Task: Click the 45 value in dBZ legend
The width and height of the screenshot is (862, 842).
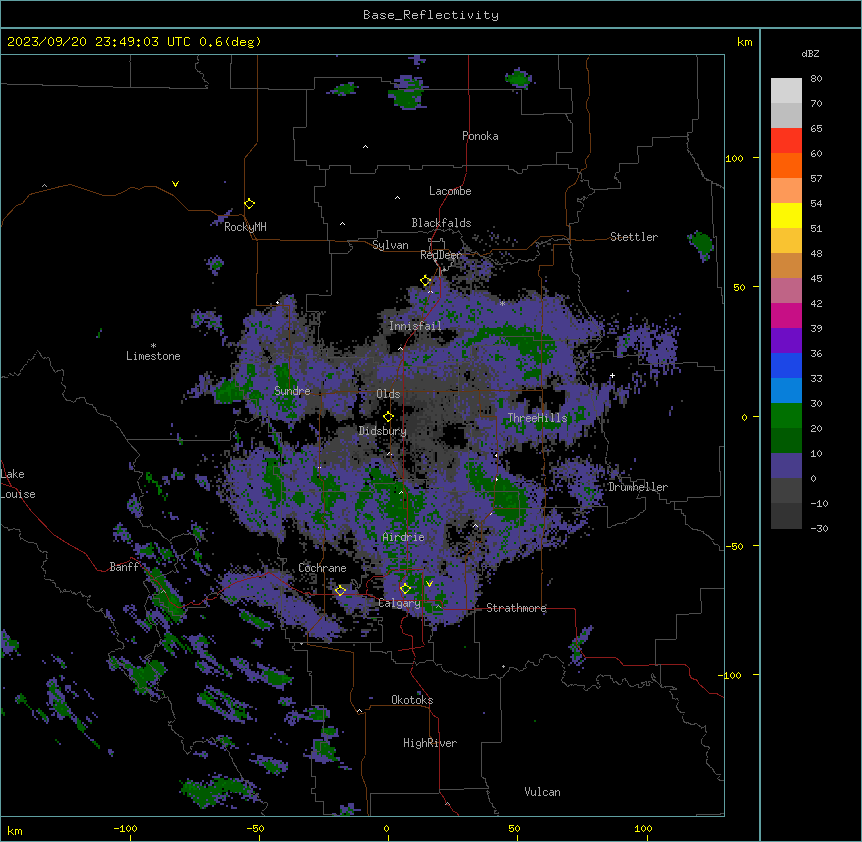Action: point(816,279)
